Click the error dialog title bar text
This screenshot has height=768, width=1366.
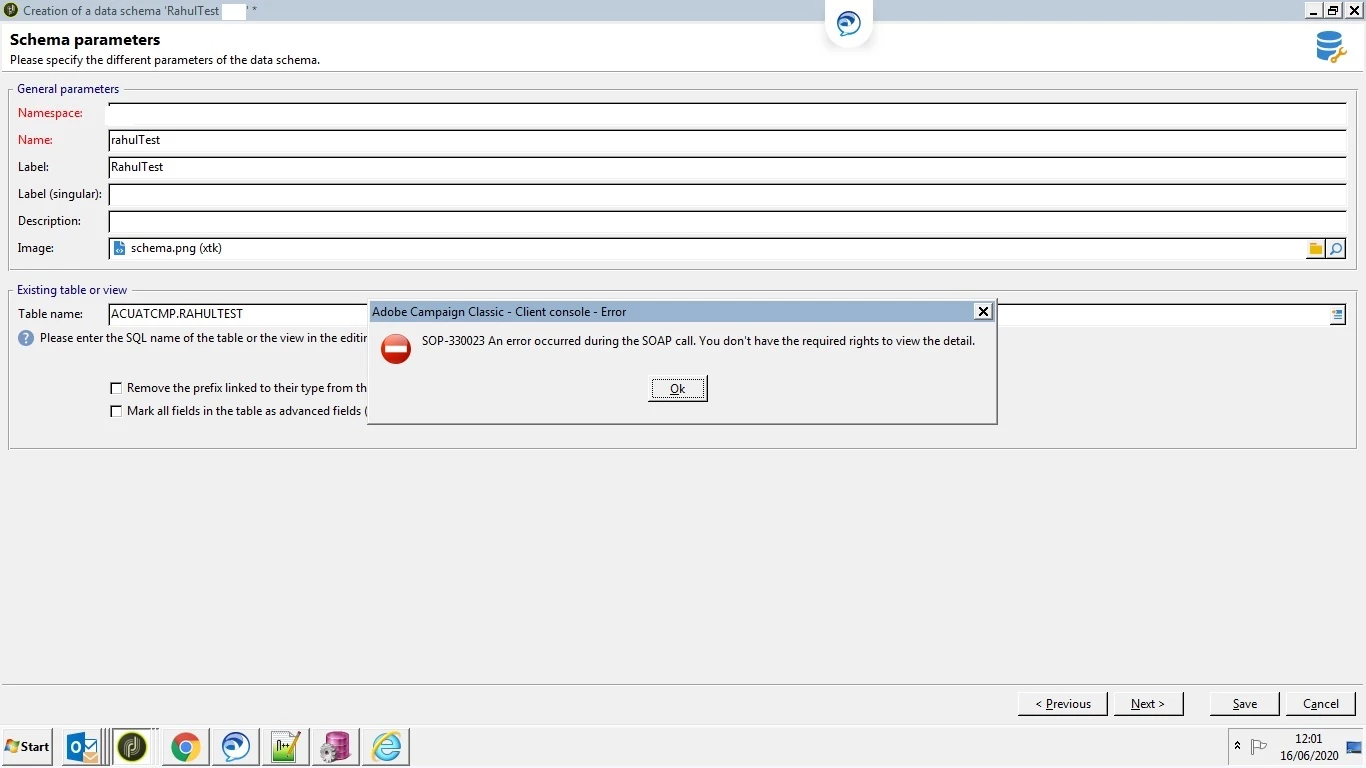point(499,312)
